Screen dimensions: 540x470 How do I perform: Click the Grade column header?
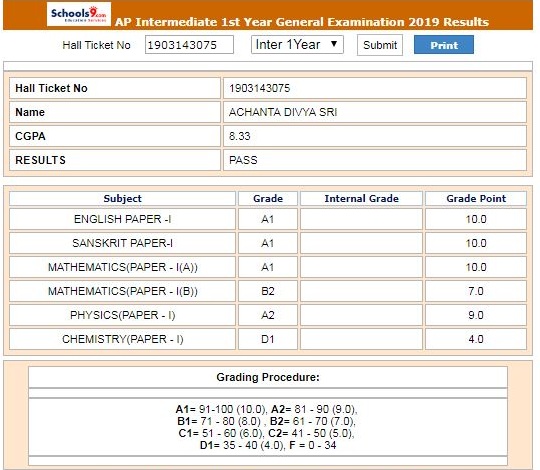tap(268, 199)
